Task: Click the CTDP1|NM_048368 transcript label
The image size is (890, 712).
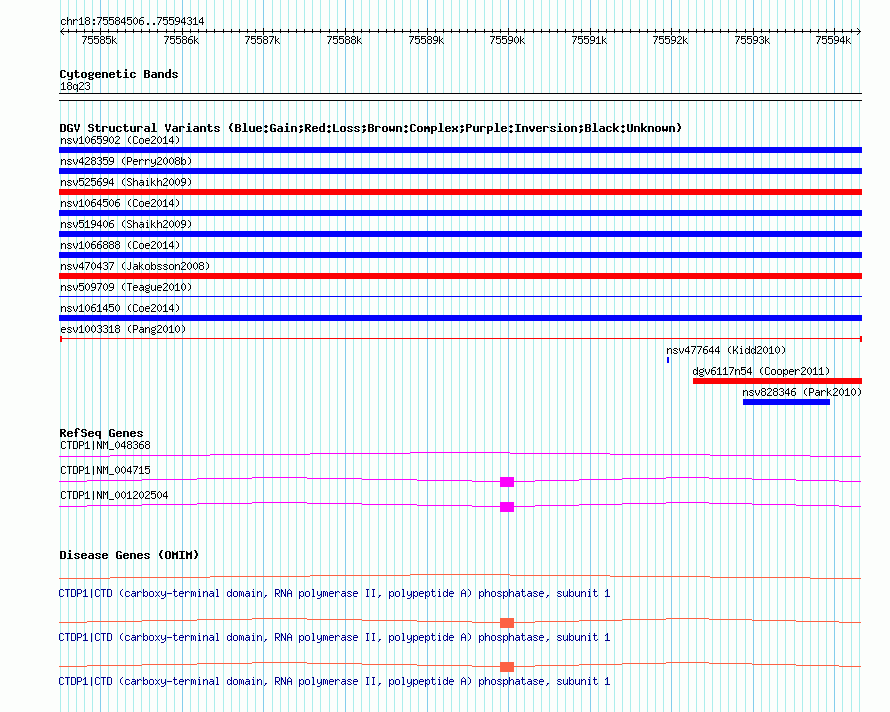Action: pyautogui.click(x=106, y=446)
